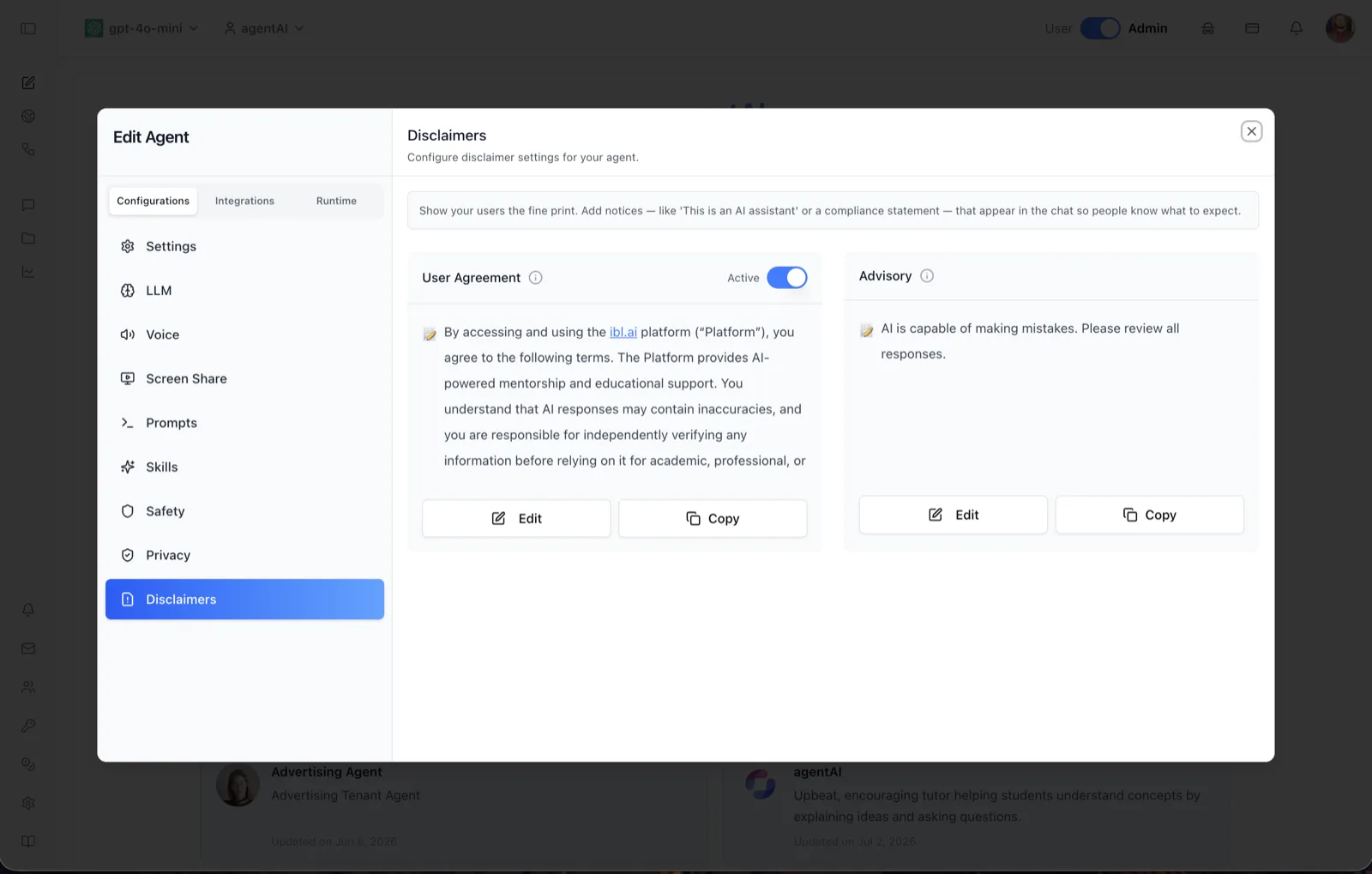The image size is (1372, 874).
Task: Open the mail envelope icon in left sidebar
Action: (x=28, y=648)
